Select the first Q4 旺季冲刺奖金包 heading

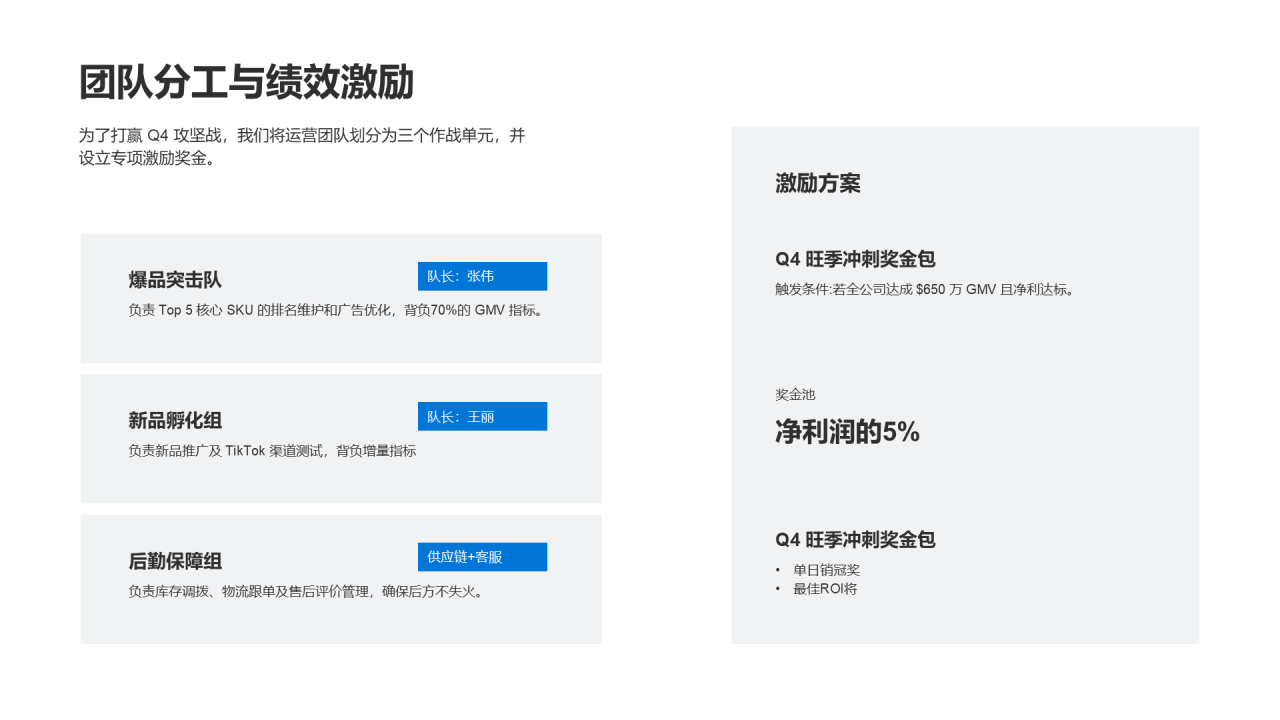pyautogui.click(x=855, y=258)
